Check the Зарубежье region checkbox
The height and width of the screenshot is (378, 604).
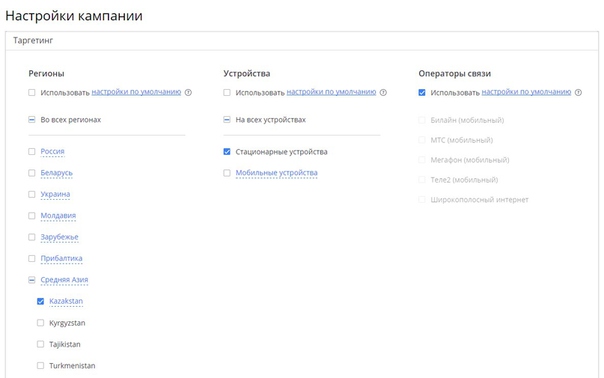click(32, 237)
